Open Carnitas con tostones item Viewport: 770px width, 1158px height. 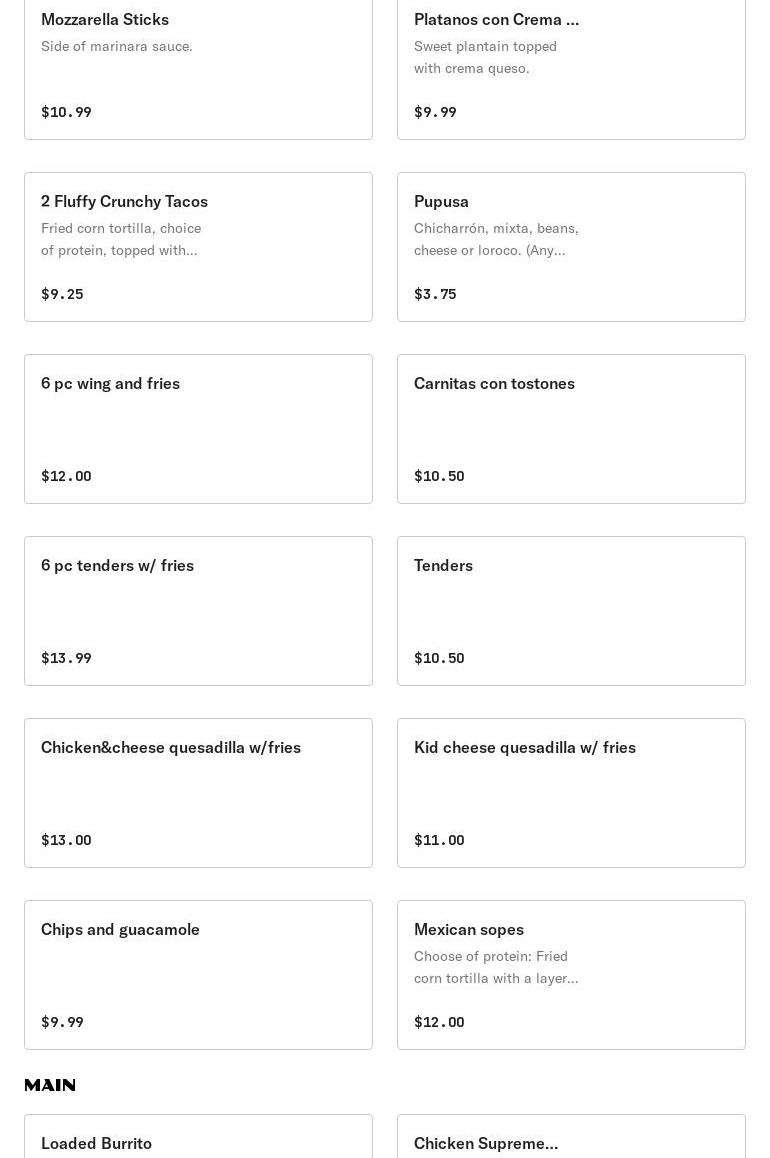pos(571,428)
